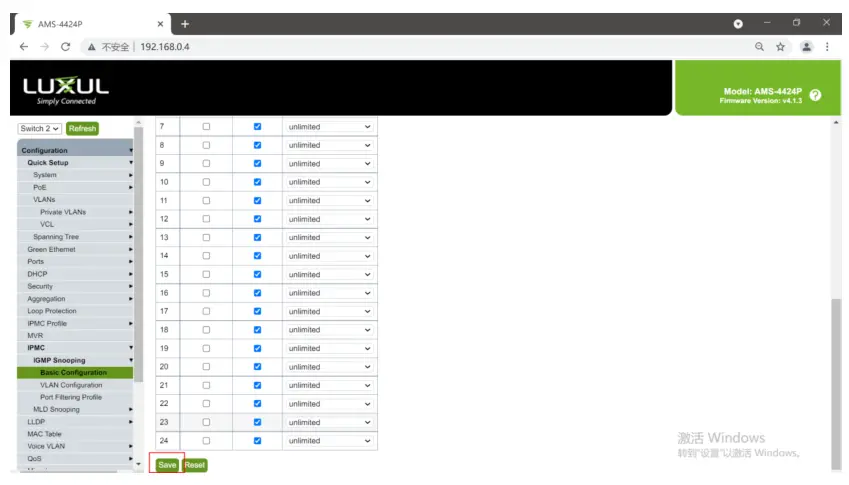Open the LLDP menu item
Viewport: 849px width, 485px height.
75,422
